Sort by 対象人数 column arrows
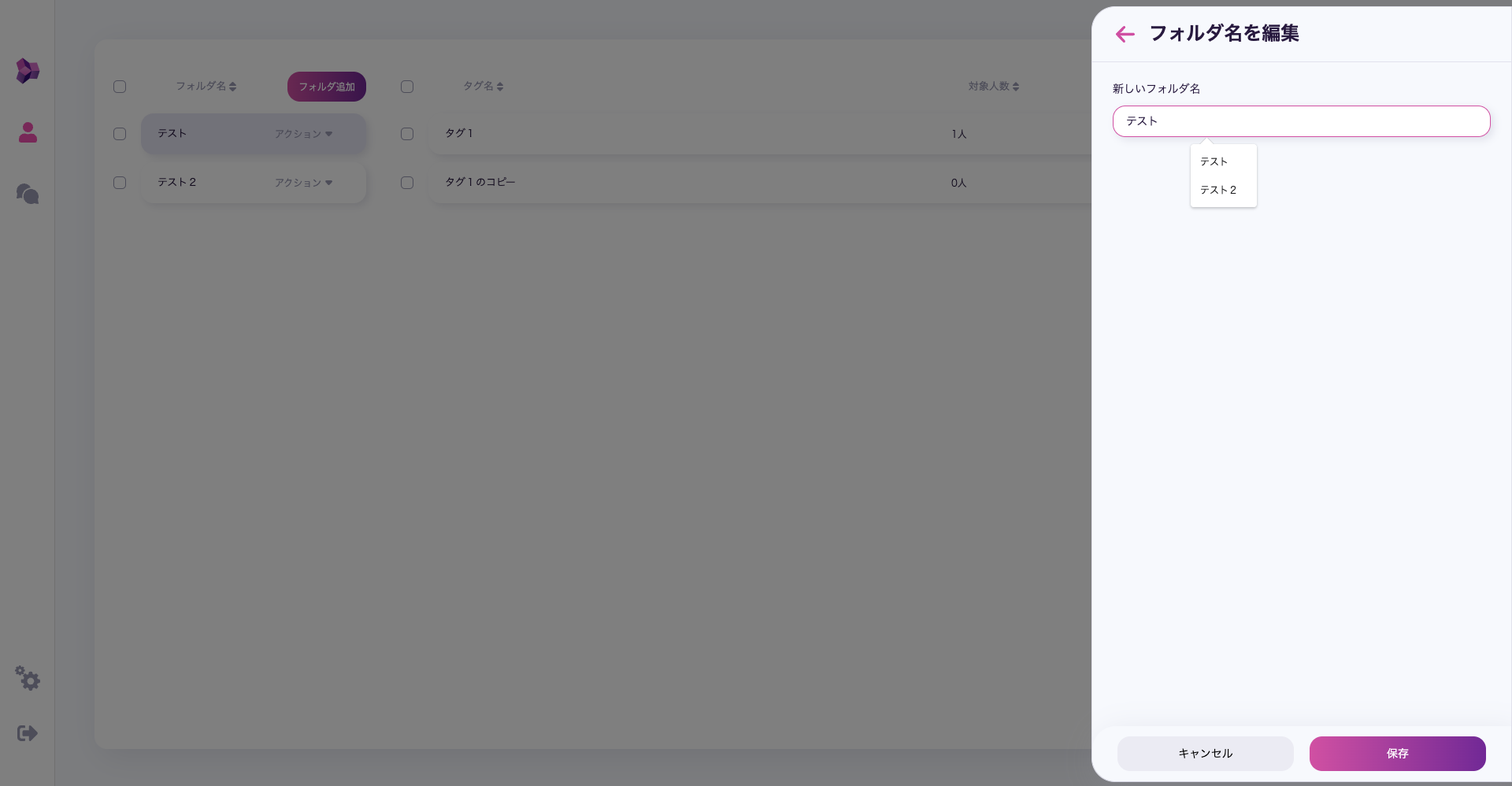The image size is (1512, 786). point(1016,87)
